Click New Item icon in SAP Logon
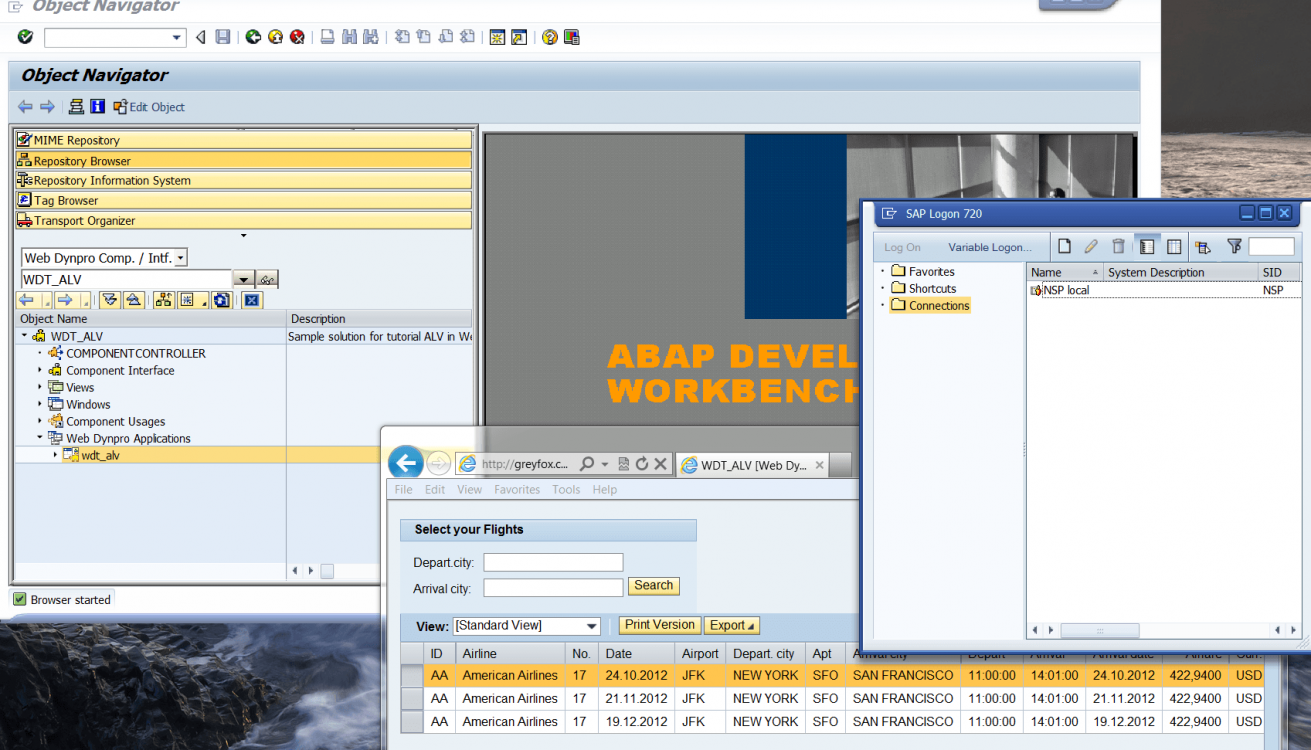The image size is (1311, 750). click(1065, 246)
